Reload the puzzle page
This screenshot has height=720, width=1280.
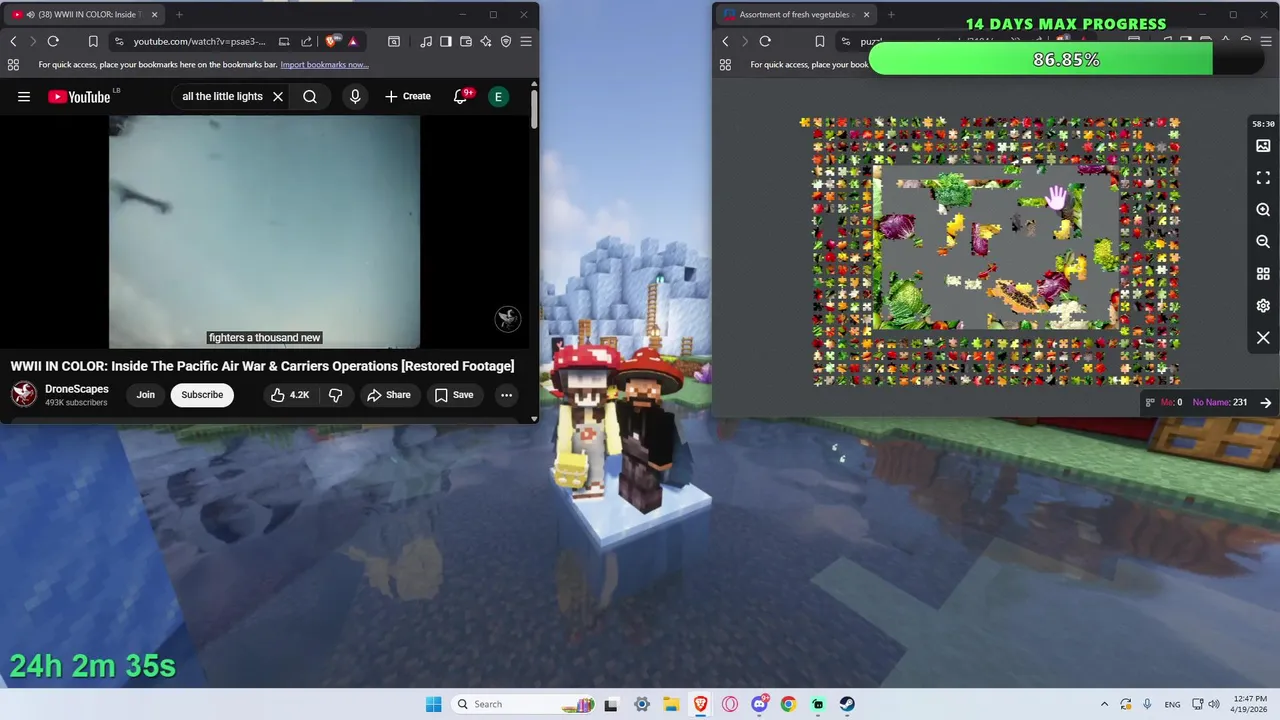[x=765, y=41]
